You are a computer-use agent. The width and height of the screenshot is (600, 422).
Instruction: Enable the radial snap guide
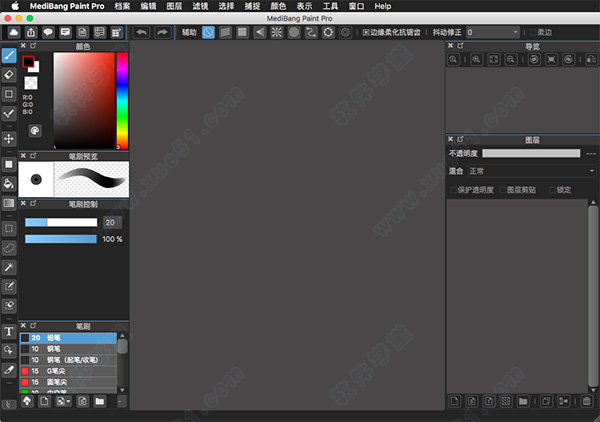point(276,33)
